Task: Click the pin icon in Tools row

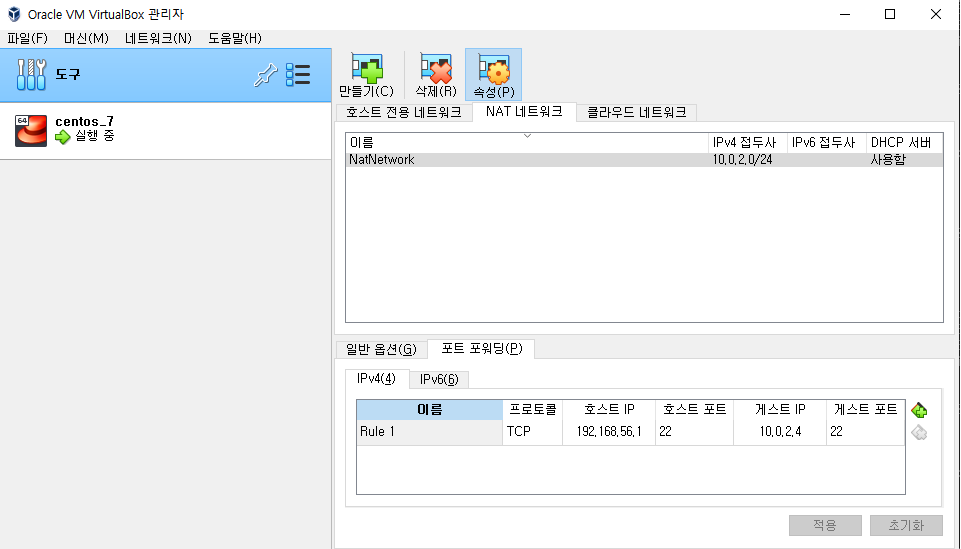Action: pyautogui.click(x=265, y=75)
